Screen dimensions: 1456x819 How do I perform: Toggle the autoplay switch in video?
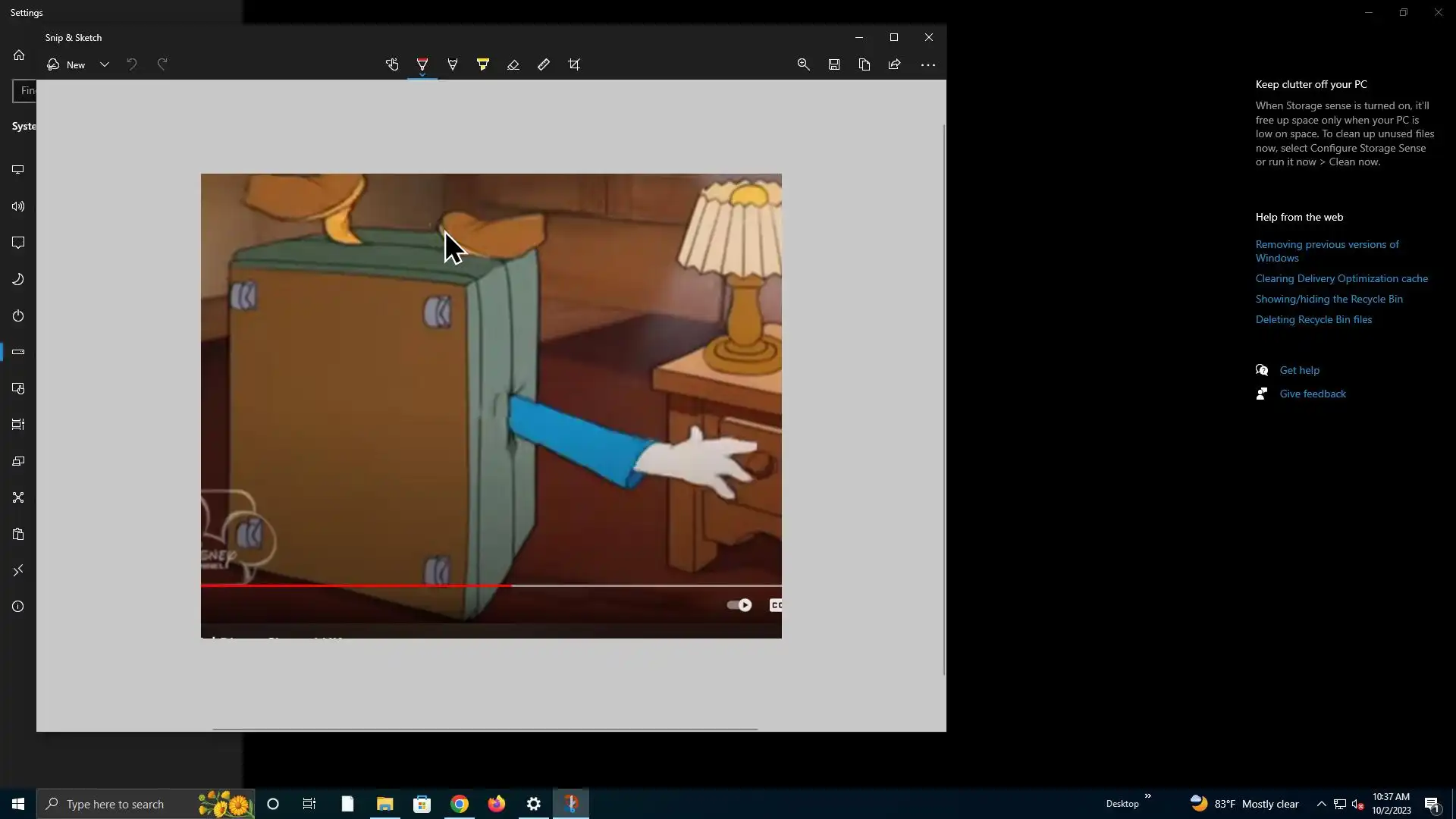739,604
